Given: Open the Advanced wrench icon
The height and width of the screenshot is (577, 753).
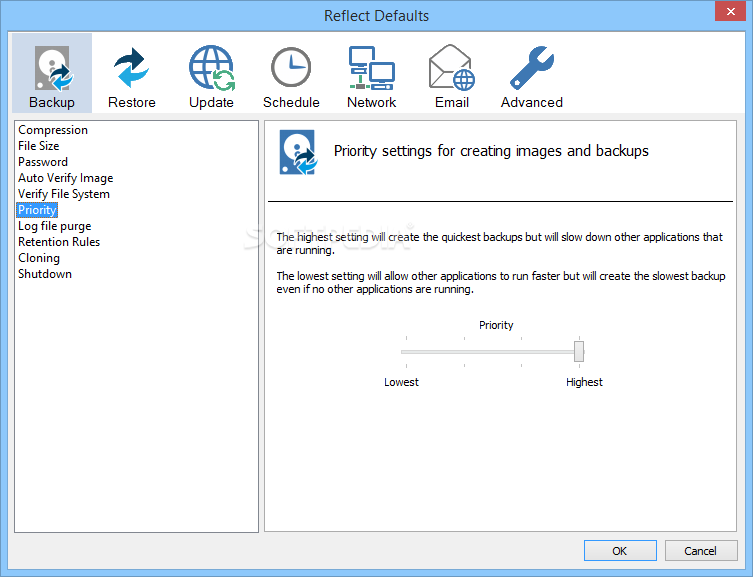Looking at the screenshot, I should (x=532, y=68).
